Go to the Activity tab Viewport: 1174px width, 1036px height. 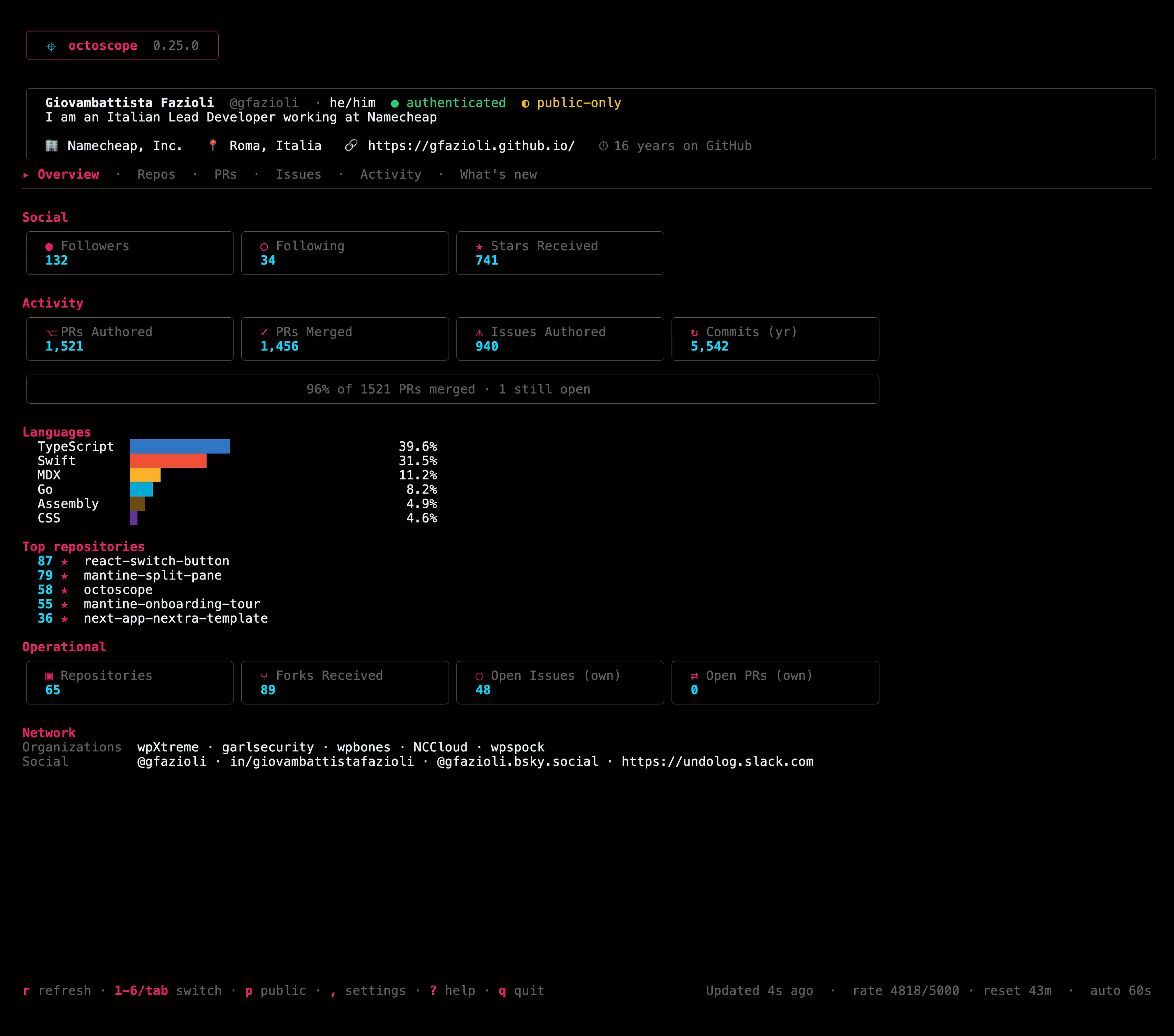(x=391, y=175)
